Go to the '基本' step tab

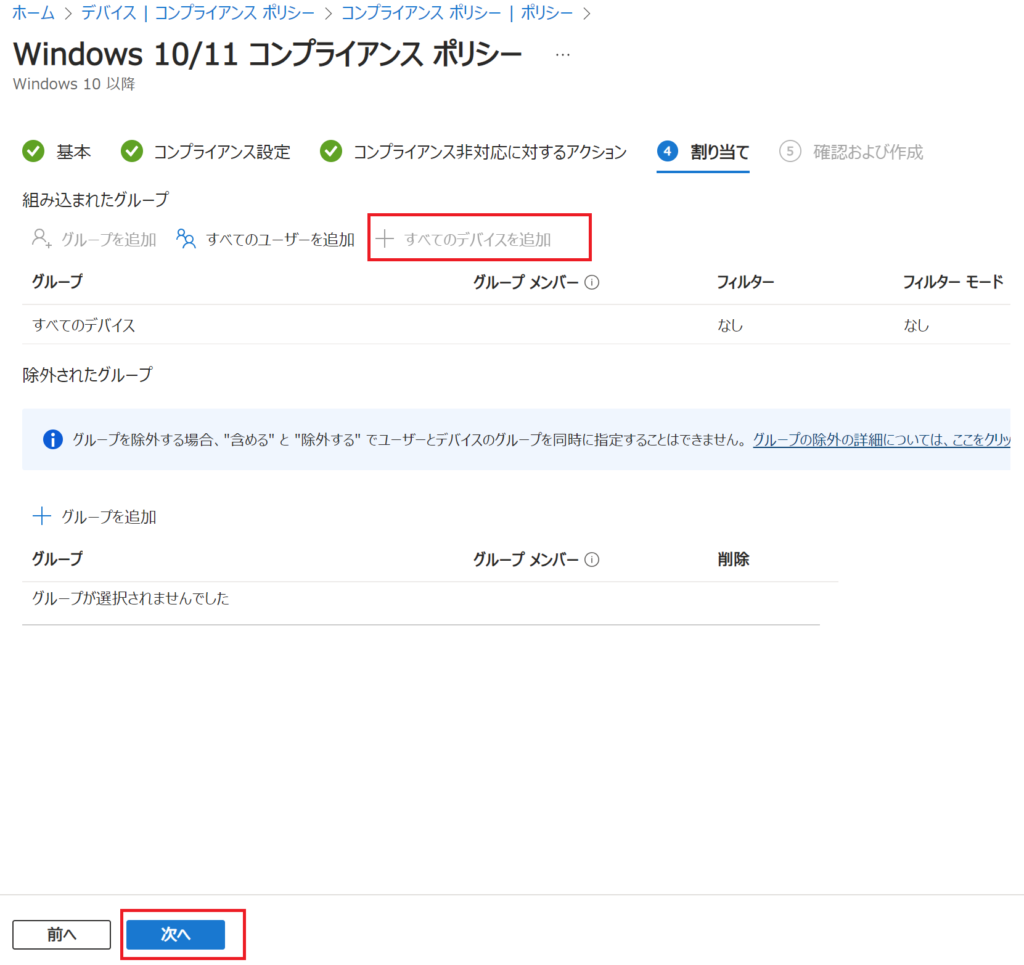pyautogui.click(x=57, y=152)
